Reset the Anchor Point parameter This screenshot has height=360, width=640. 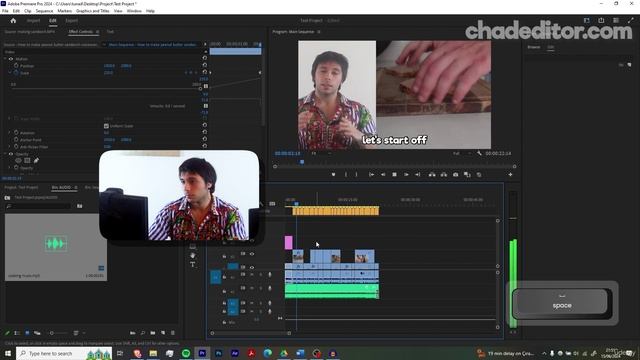(205, 139)
